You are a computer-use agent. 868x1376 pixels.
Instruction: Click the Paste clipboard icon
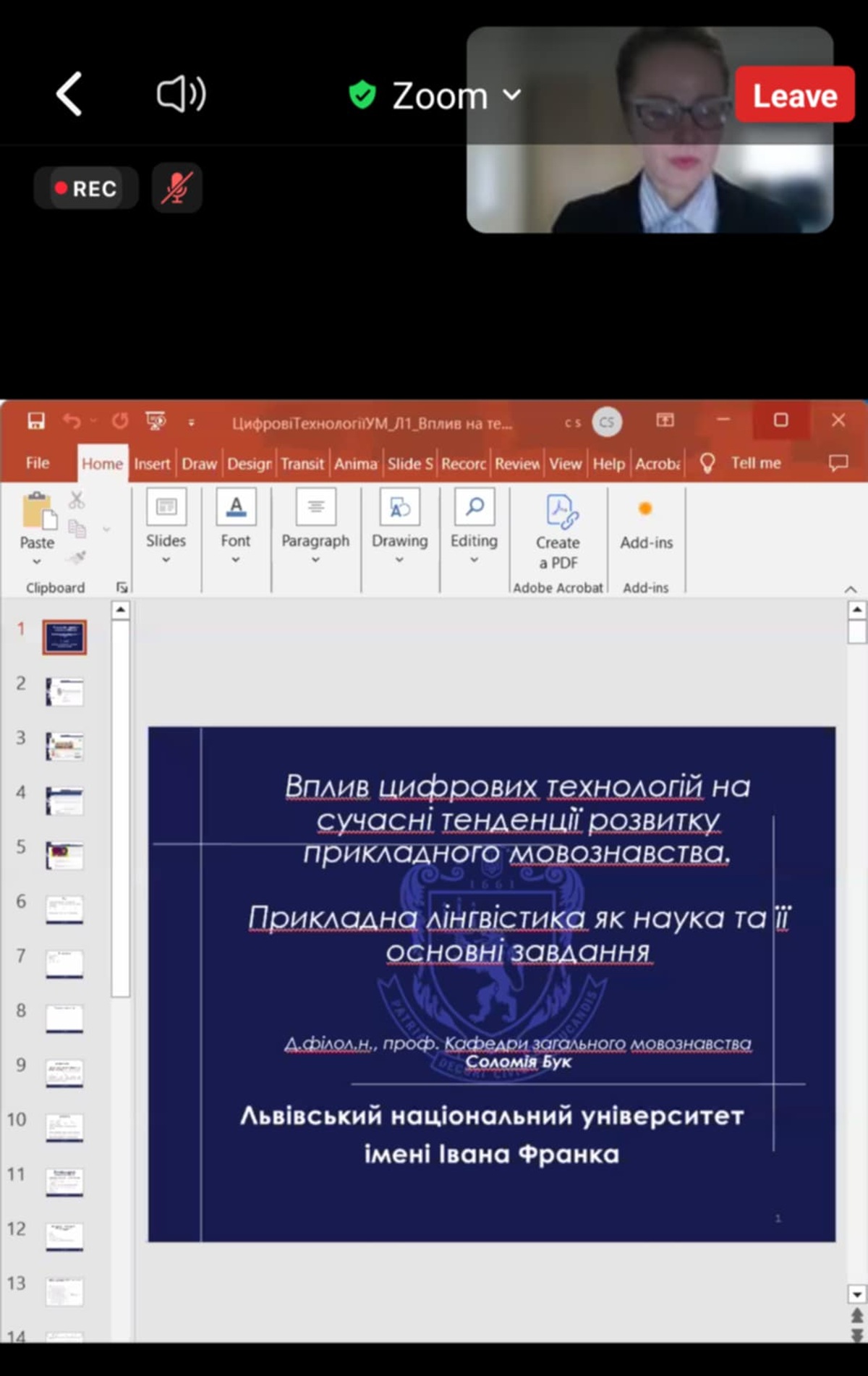pyautogui.click(x=38, y=512)
